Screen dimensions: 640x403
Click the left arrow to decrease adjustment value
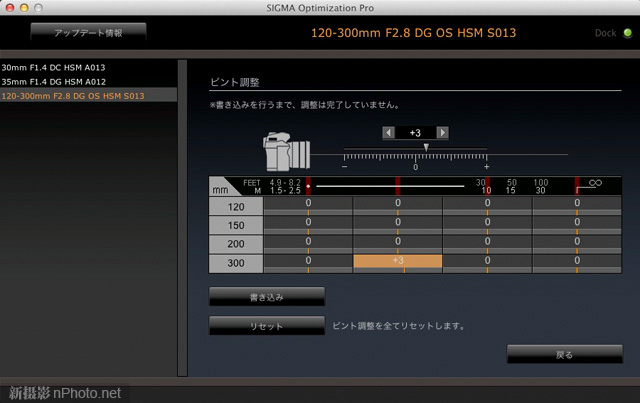click(x=389, y=133)
